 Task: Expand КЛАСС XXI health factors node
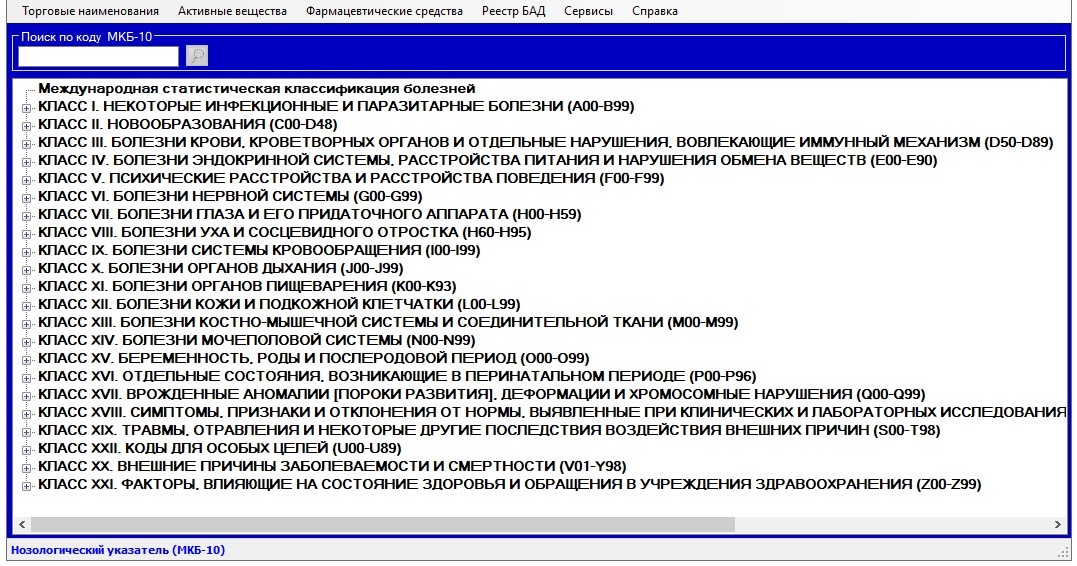click(x=26, y=485)
